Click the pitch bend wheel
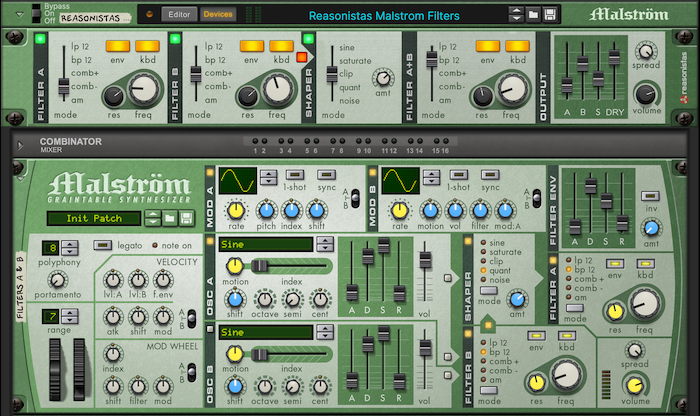 [x=54, y=369]
